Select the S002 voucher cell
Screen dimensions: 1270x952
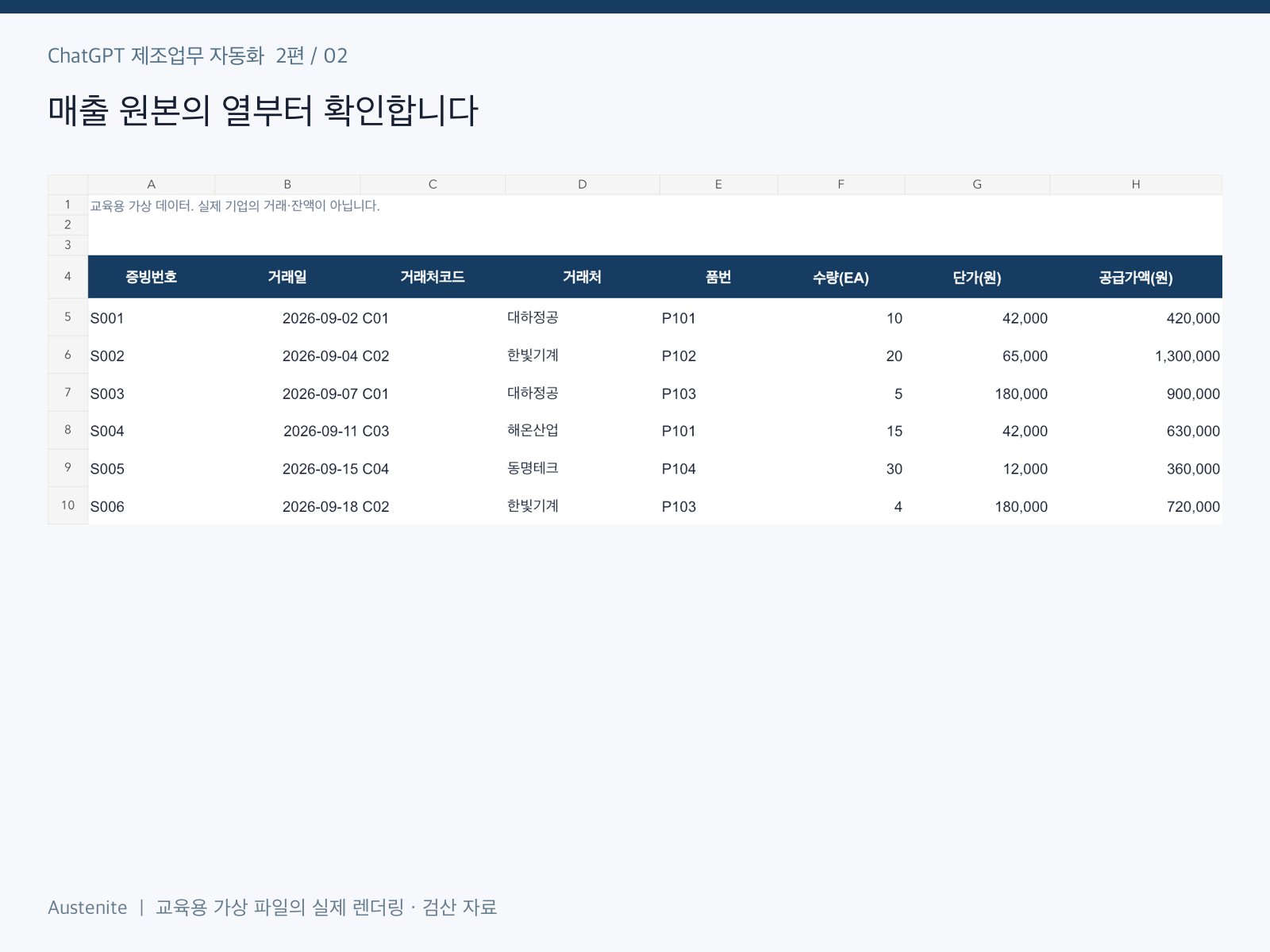[151, 356]
